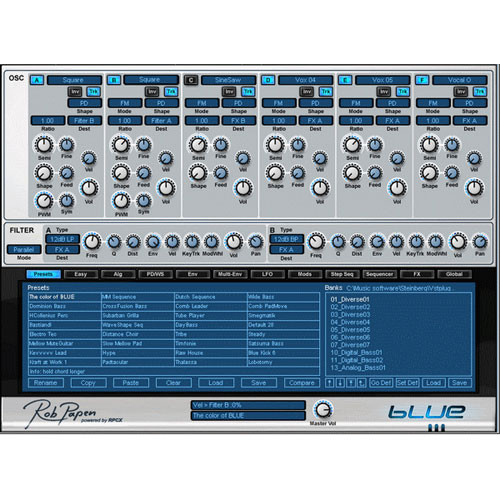Switch to the LFO tab
Image resolution: width=500 pixels, height=500 pixels.
pos(267,274)
